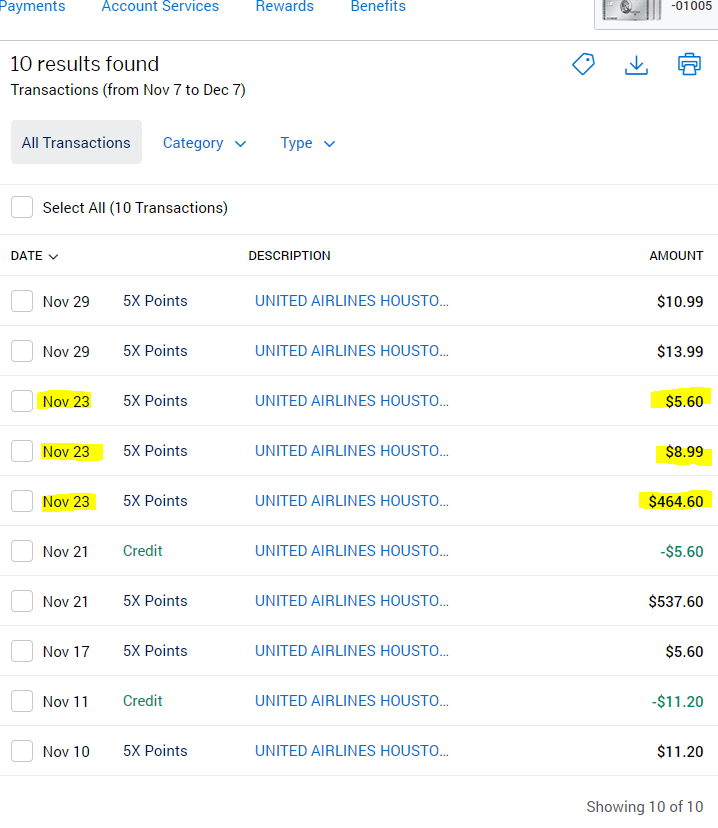Print the transaction results
718x828 pixels.
click(x=689, y=65)
